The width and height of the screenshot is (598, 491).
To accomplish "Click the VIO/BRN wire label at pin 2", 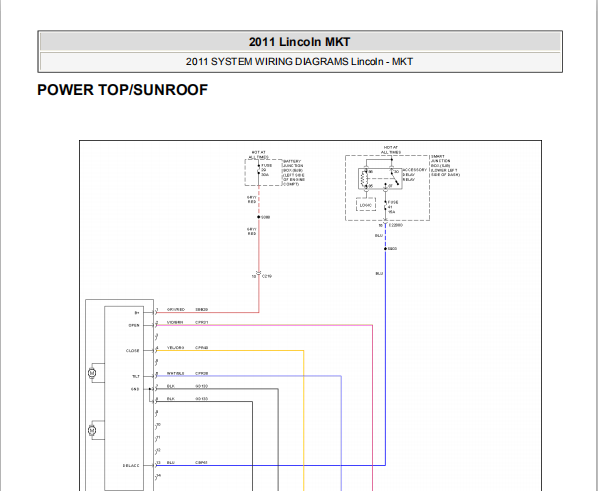I will [175, 322].
